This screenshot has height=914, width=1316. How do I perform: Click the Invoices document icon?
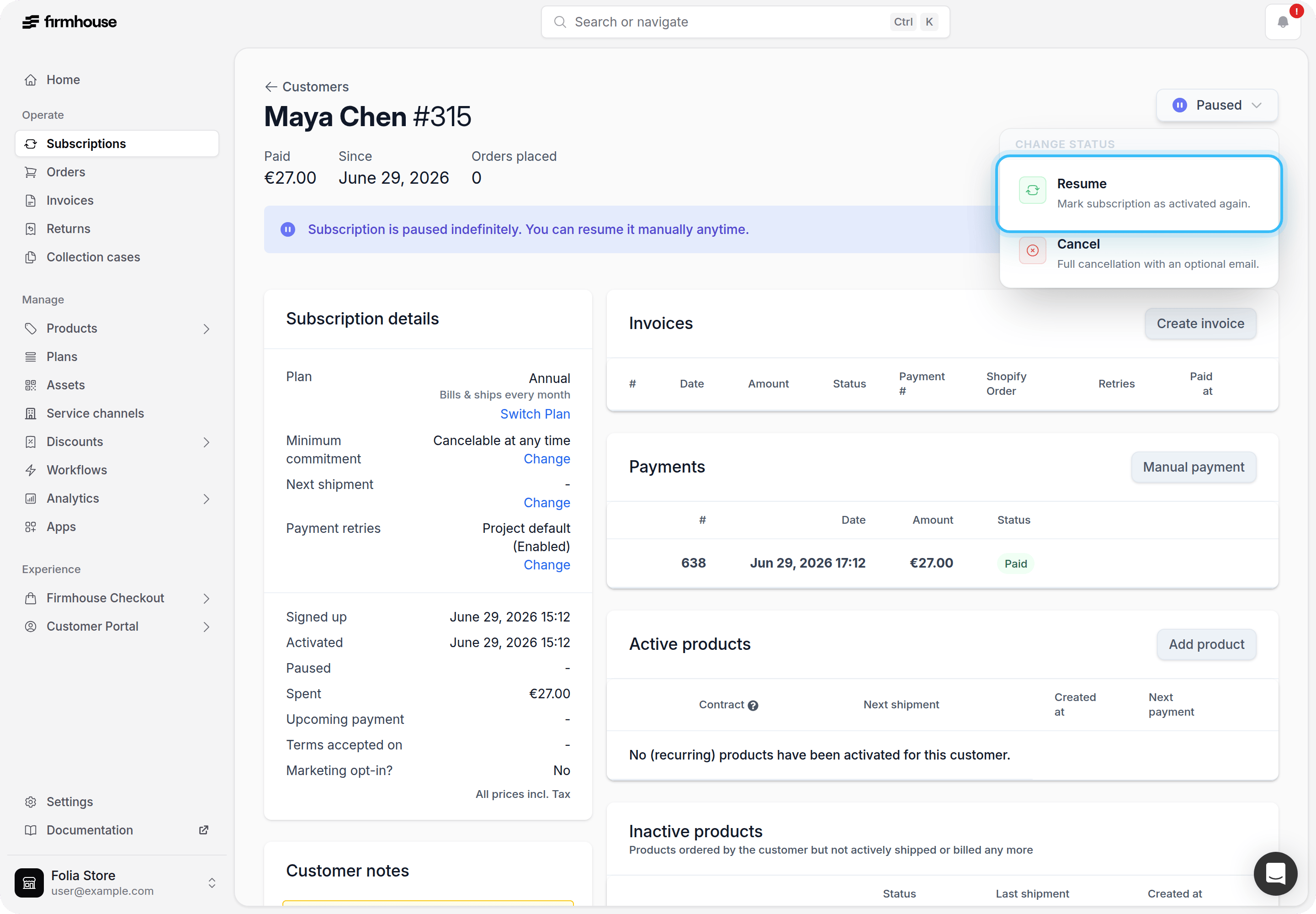[31, 201]
